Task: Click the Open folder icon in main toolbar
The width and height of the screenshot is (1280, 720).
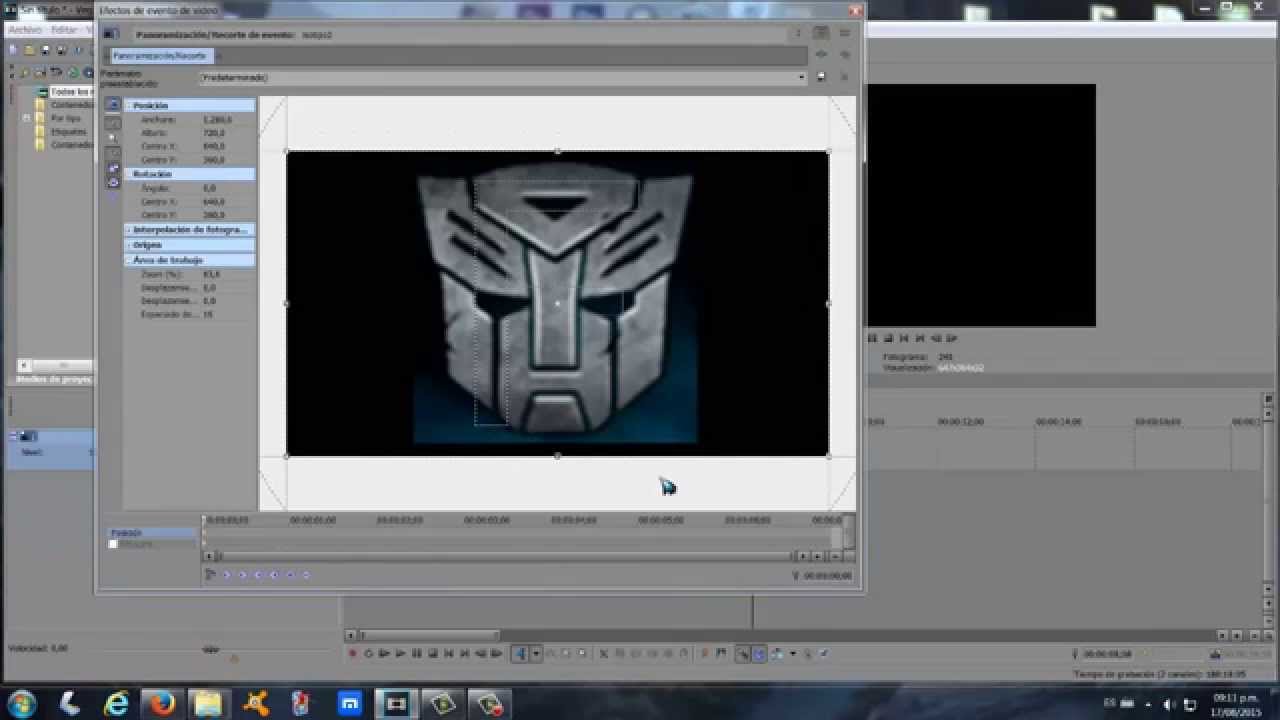Action: [30, 49]
